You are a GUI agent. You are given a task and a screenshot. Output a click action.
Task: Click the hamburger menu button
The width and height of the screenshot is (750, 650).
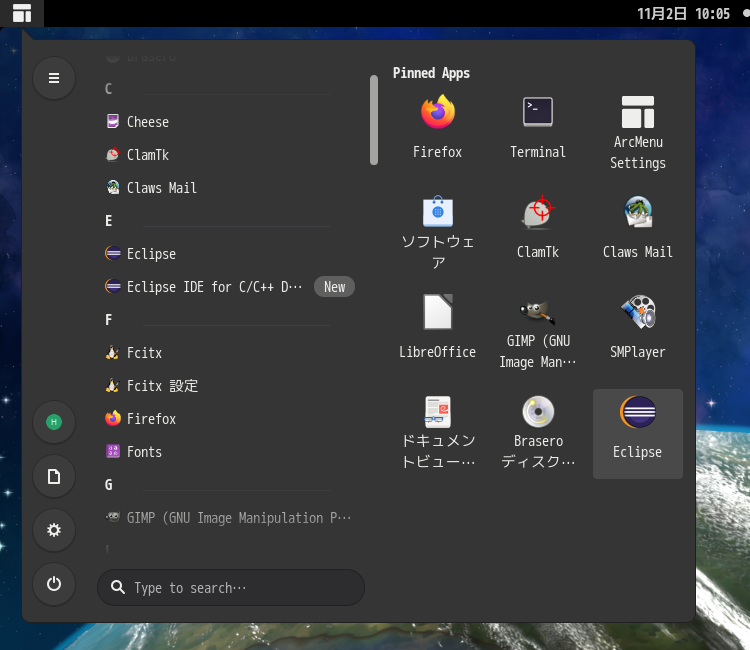pos(54,78)
